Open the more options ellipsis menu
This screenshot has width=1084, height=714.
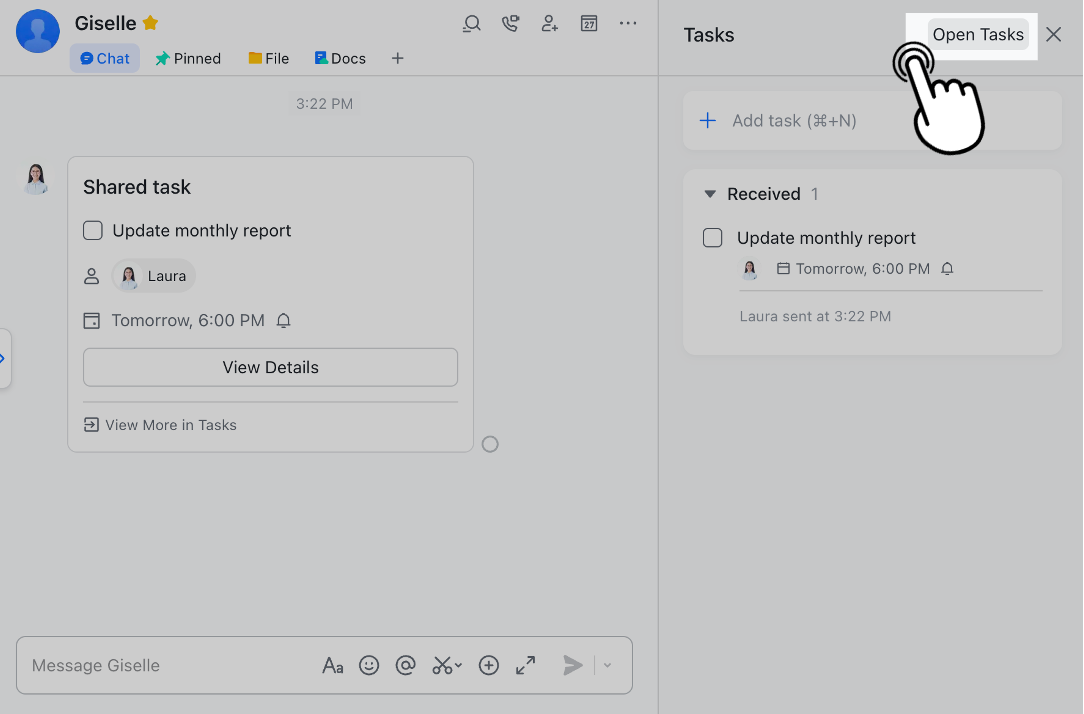point(628,23)
